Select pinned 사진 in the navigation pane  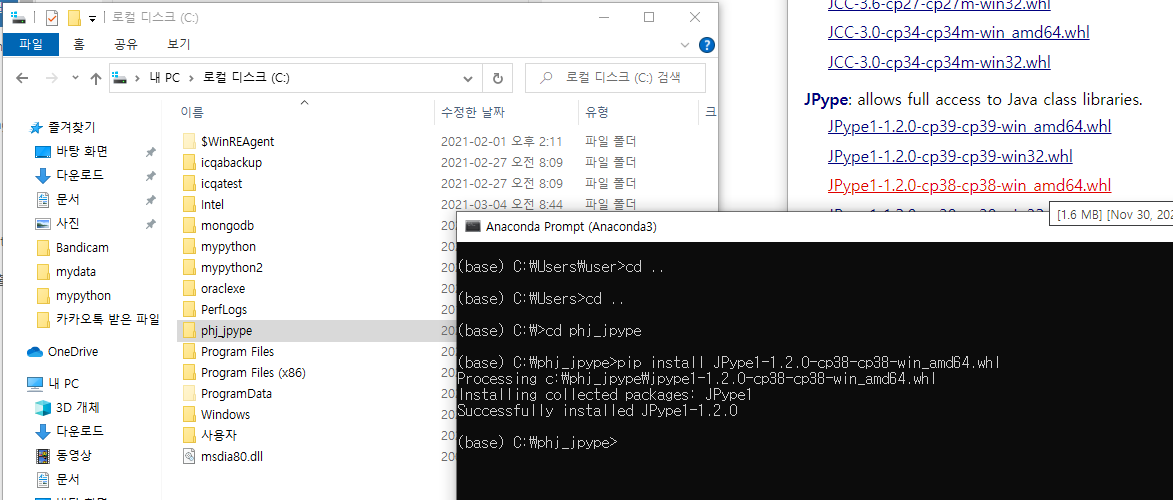[68, 223]
